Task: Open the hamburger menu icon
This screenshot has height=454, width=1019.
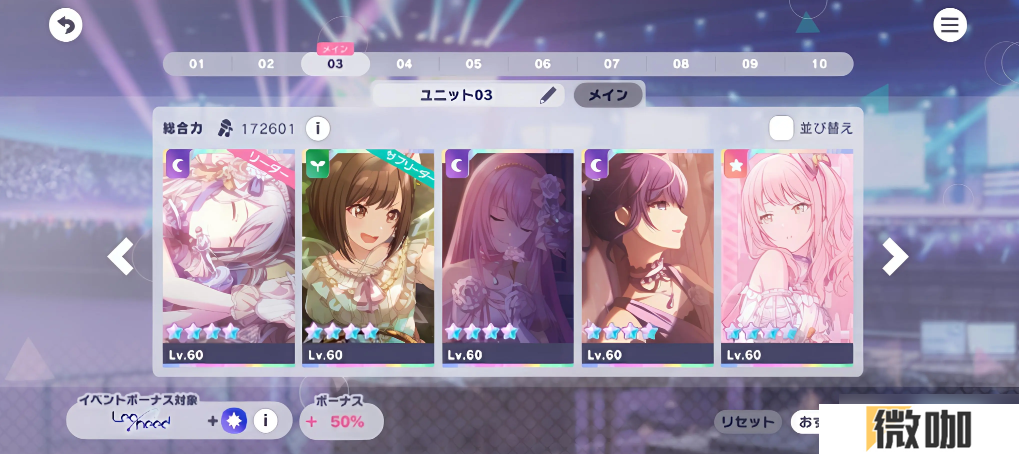Action: coord(949,25)
